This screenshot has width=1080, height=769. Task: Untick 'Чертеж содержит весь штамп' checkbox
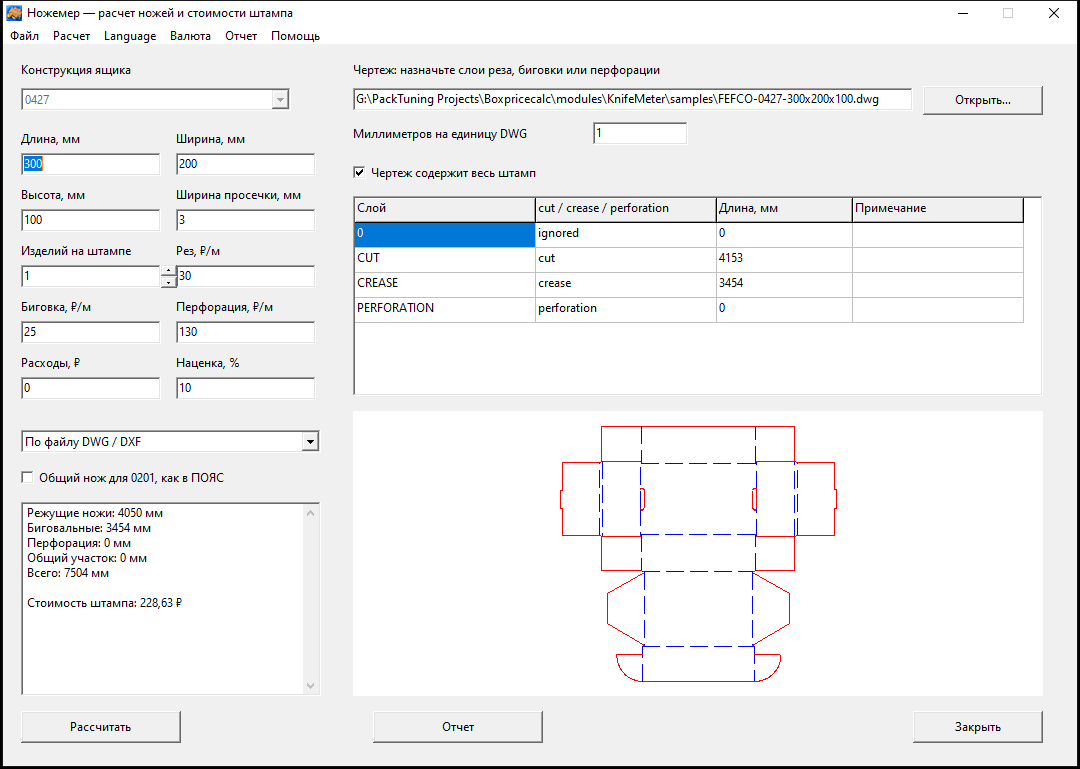pos(359,173)
